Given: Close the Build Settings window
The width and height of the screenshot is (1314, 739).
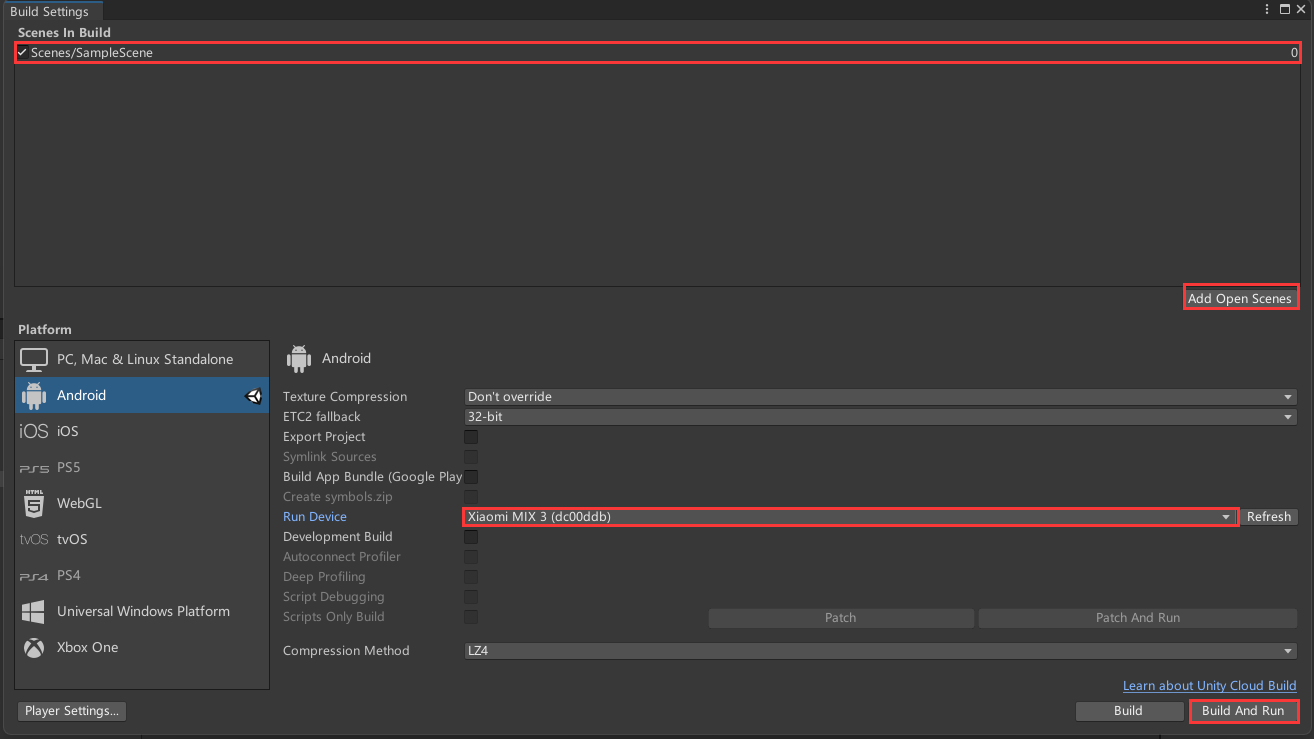Looking at the screenshot, I should pos(1301,9).
